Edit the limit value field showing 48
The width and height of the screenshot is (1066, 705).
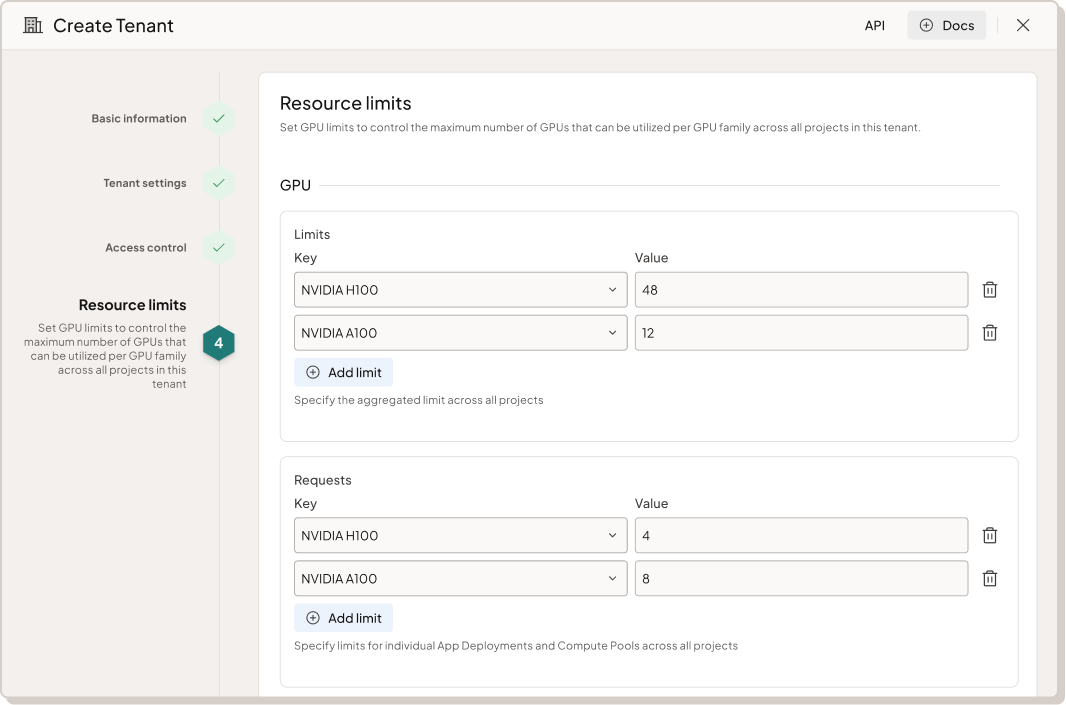coord(801,290)
